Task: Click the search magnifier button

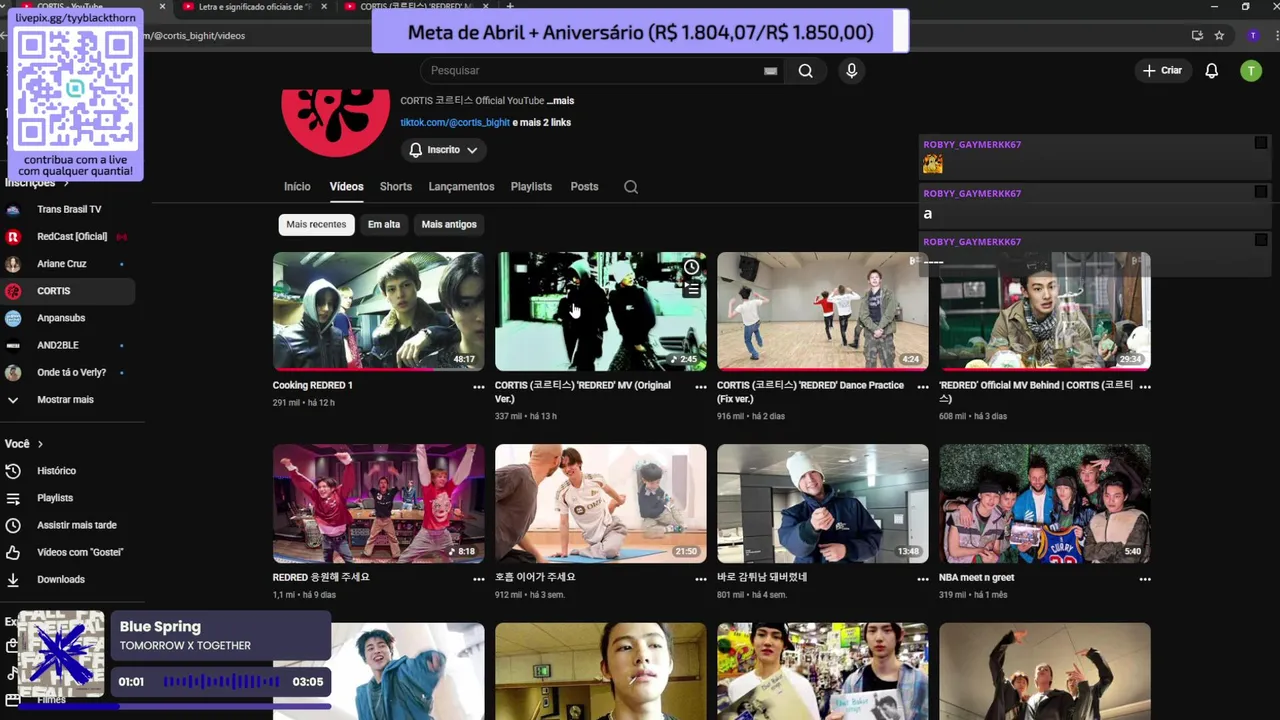Action: click(x=805, y=71)
